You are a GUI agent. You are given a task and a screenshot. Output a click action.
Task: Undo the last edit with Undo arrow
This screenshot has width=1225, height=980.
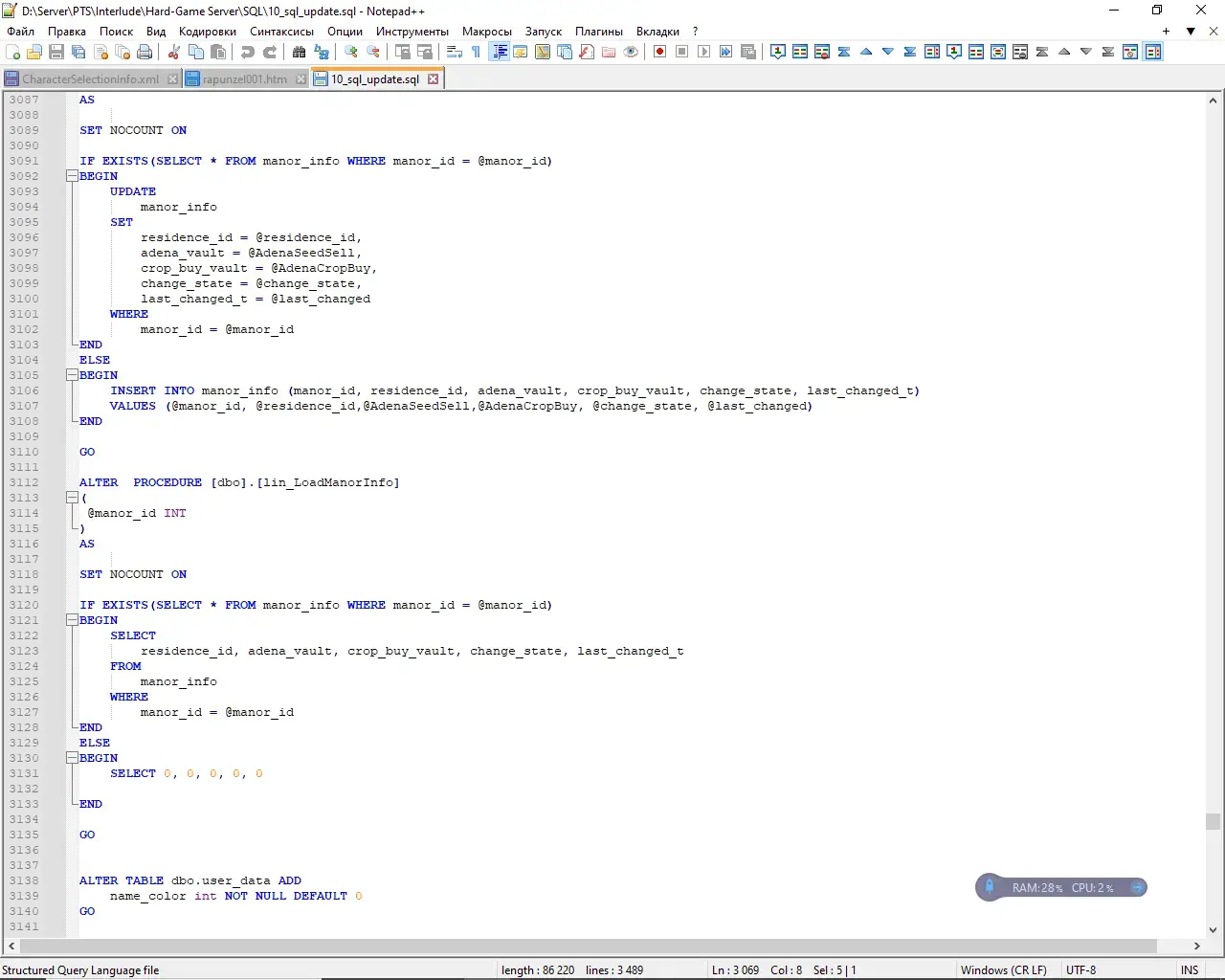(x=248, y=52)
